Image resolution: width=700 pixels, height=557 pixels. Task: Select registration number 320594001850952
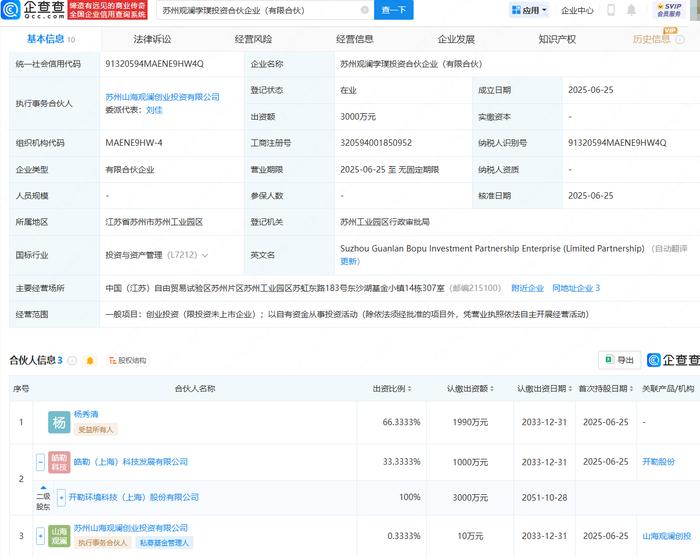tap(376, 143)
